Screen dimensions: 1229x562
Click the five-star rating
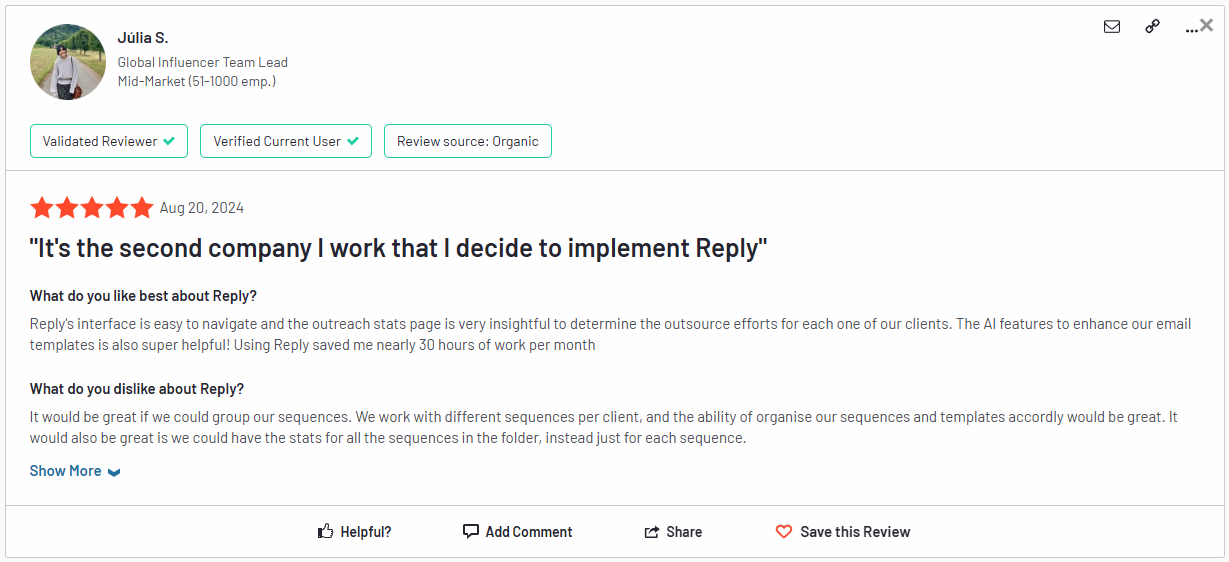91,208
